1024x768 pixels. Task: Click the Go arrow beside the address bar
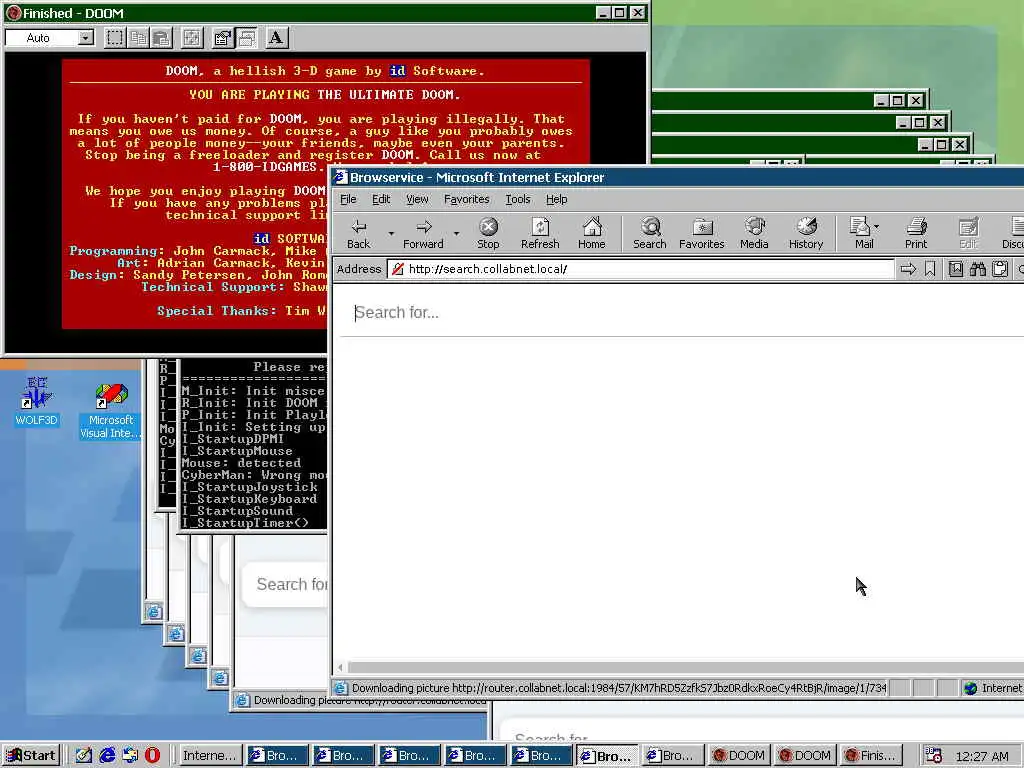[908, 269]
